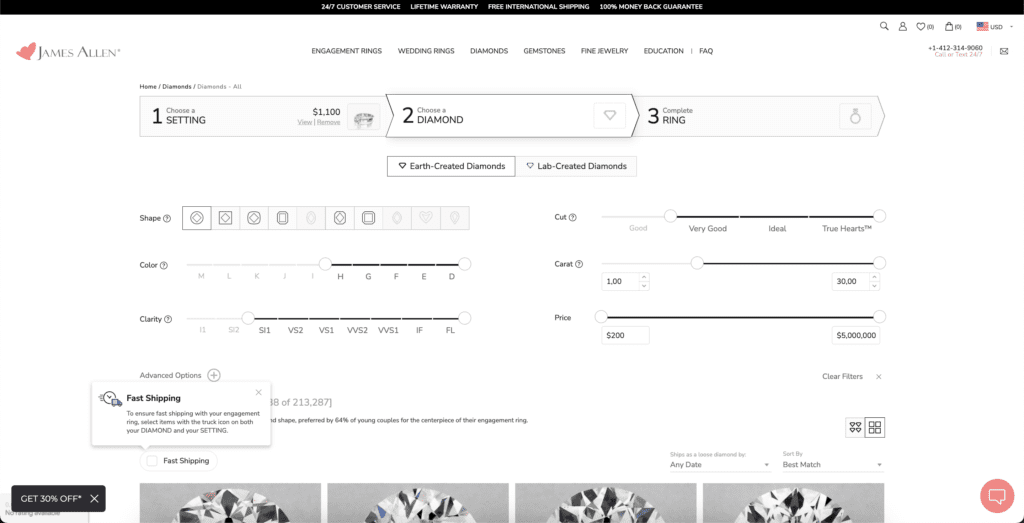Click the Clarity slider handle at SI1

[x=248, y=318]
